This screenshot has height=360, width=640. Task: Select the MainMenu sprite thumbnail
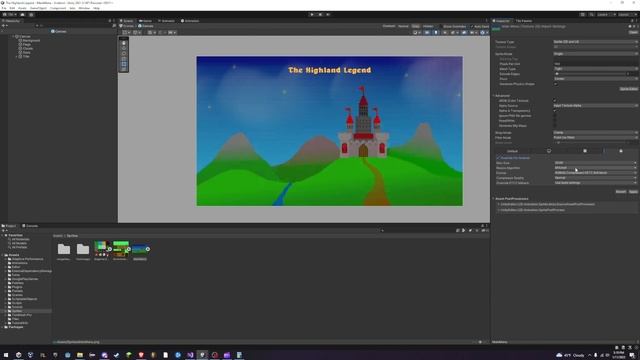(140, 249)
